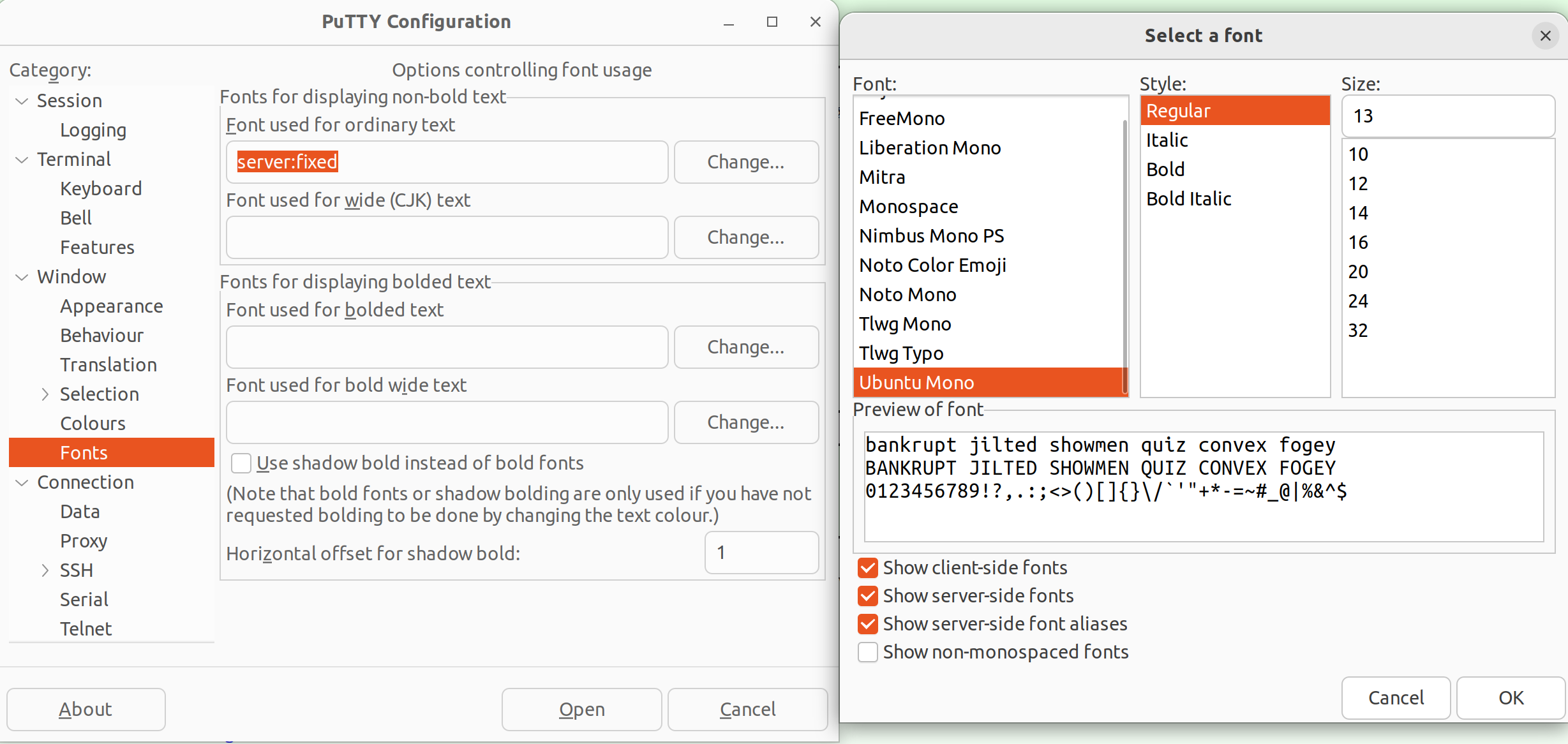Maximize the PuTTY Configuration window

click(x=772, y=22)
